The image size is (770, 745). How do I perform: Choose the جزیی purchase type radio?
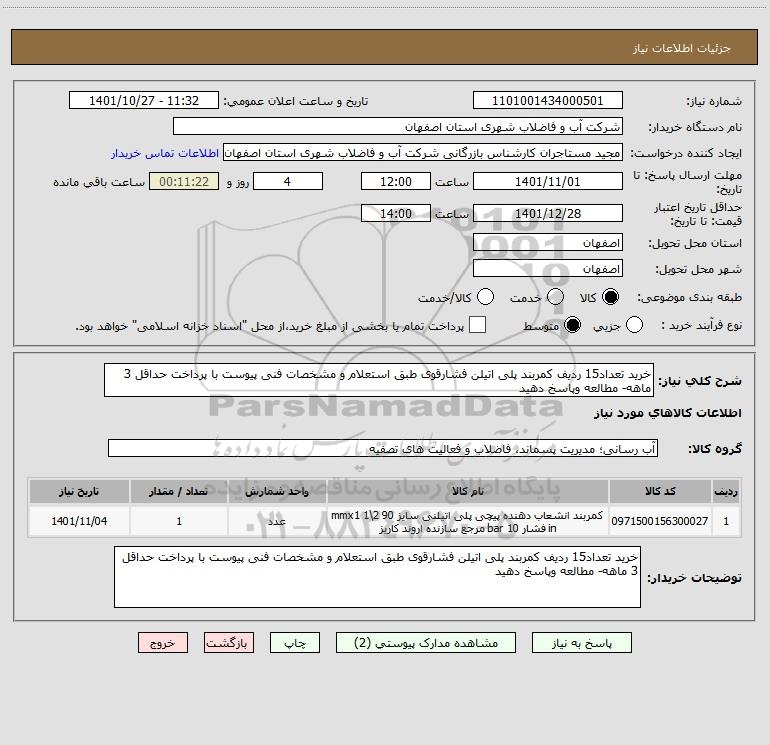634,325
